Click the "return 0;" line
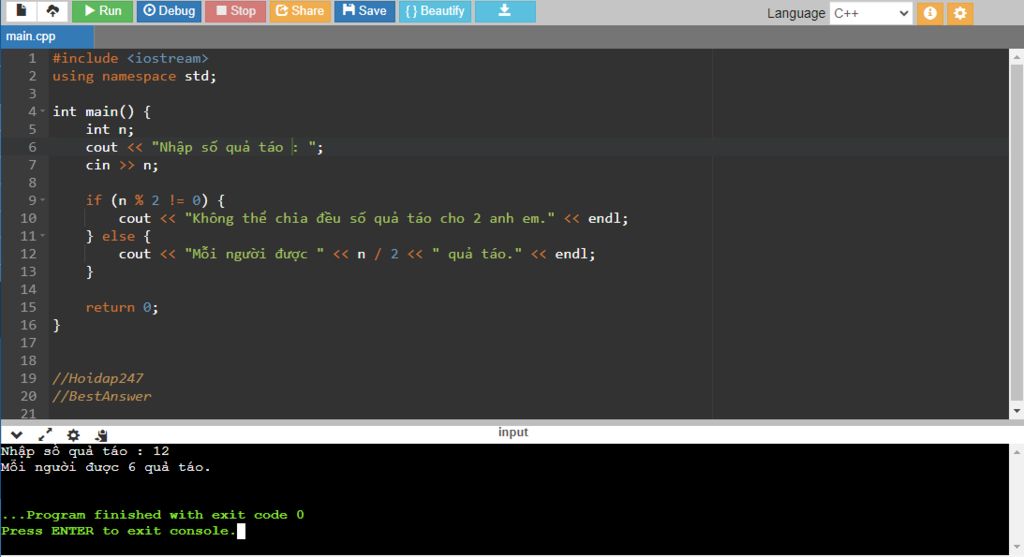This screenshot has width=1024, height=557. [x=122, y=307]
